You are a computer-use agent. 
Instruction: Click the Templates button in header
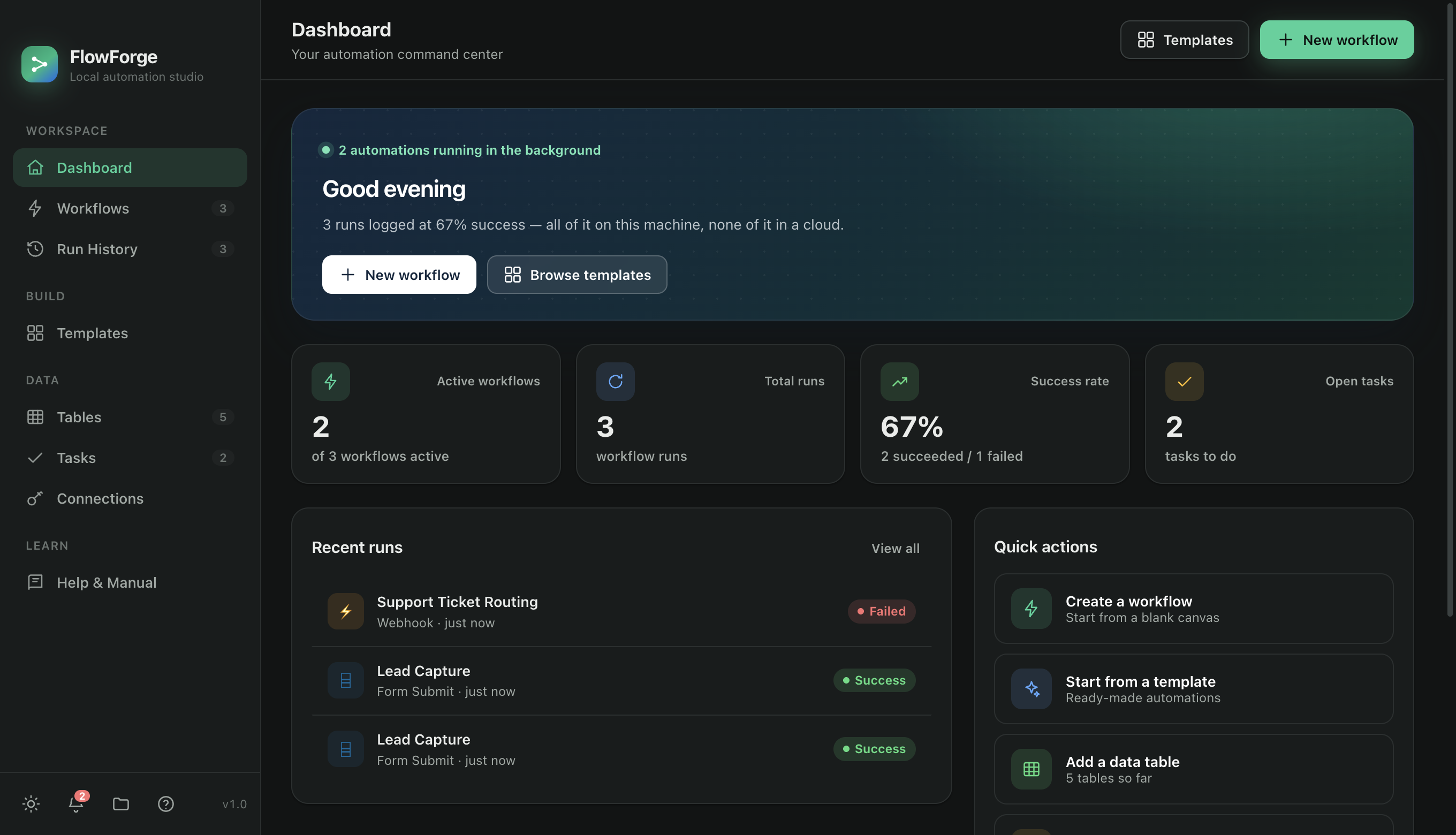pyautogui.click(x=1184, y=40)
